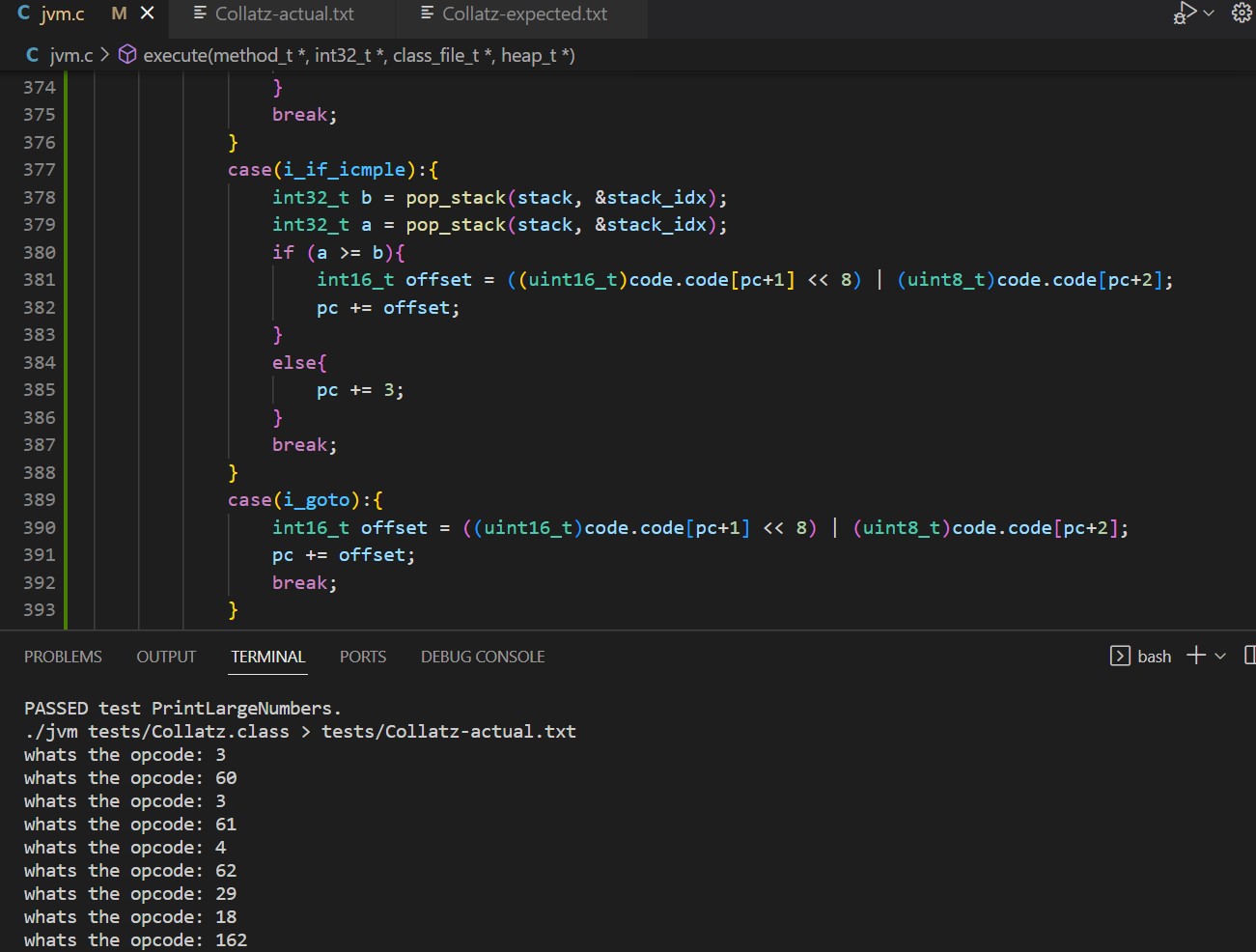Image resolution: width=1256 pixels, height=952 pixels.
Task: Create a new terminal with the plus icon
Action: click(1196, 656)
